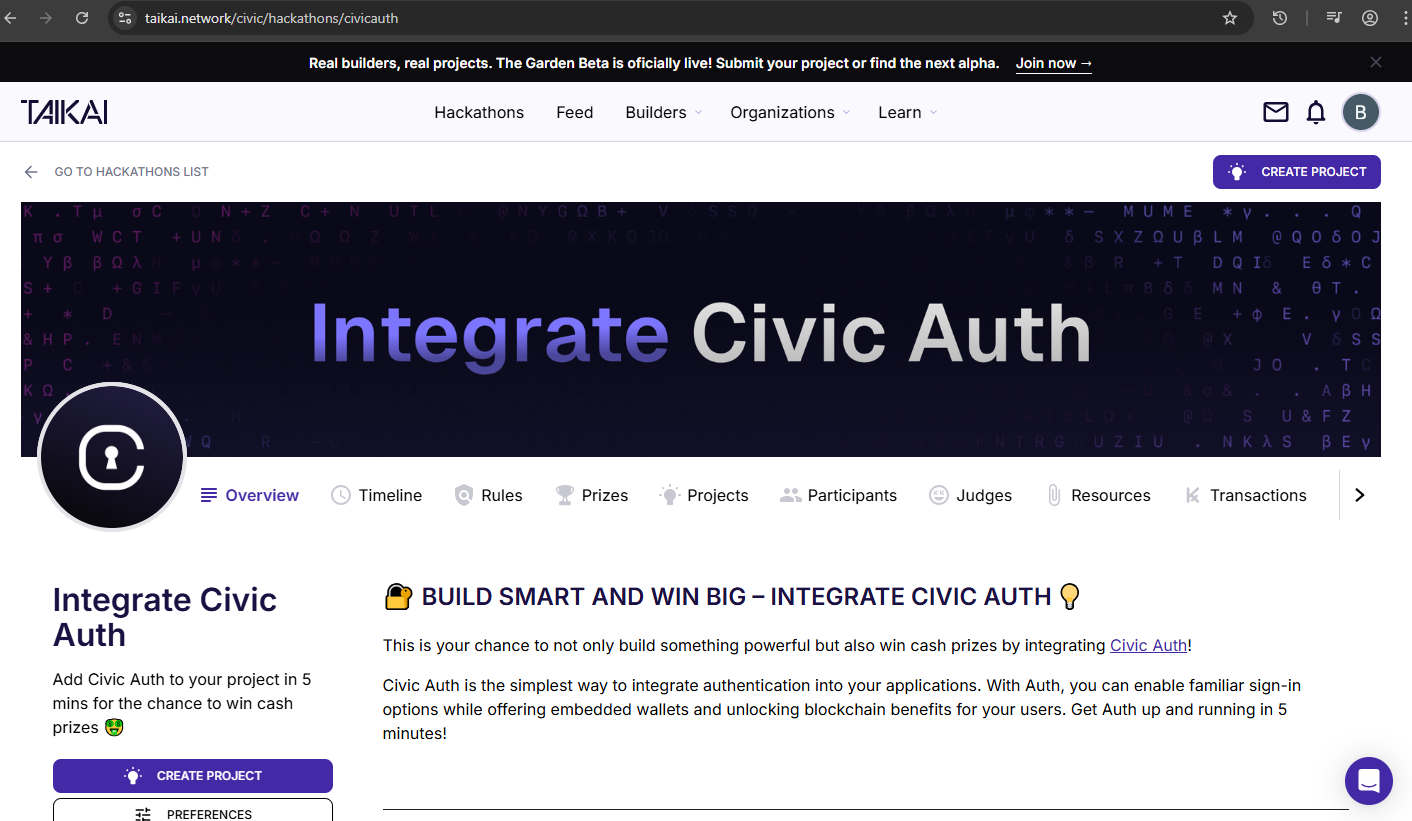Click the Civic keyhole logo avatar
This screenshot has width=1412, height=821.
tap(112, 457)
